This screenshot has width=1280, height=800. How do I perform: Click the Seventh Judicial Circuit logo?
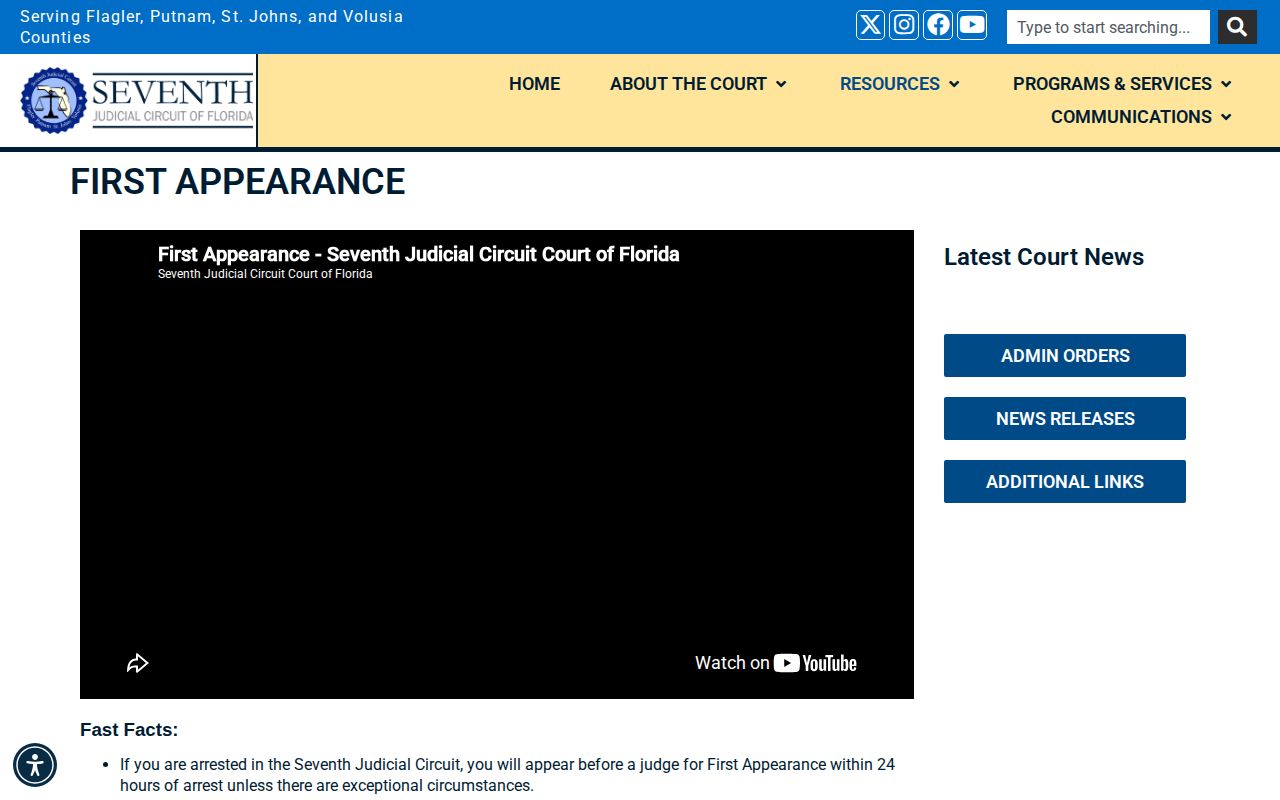tap(137, 100)
